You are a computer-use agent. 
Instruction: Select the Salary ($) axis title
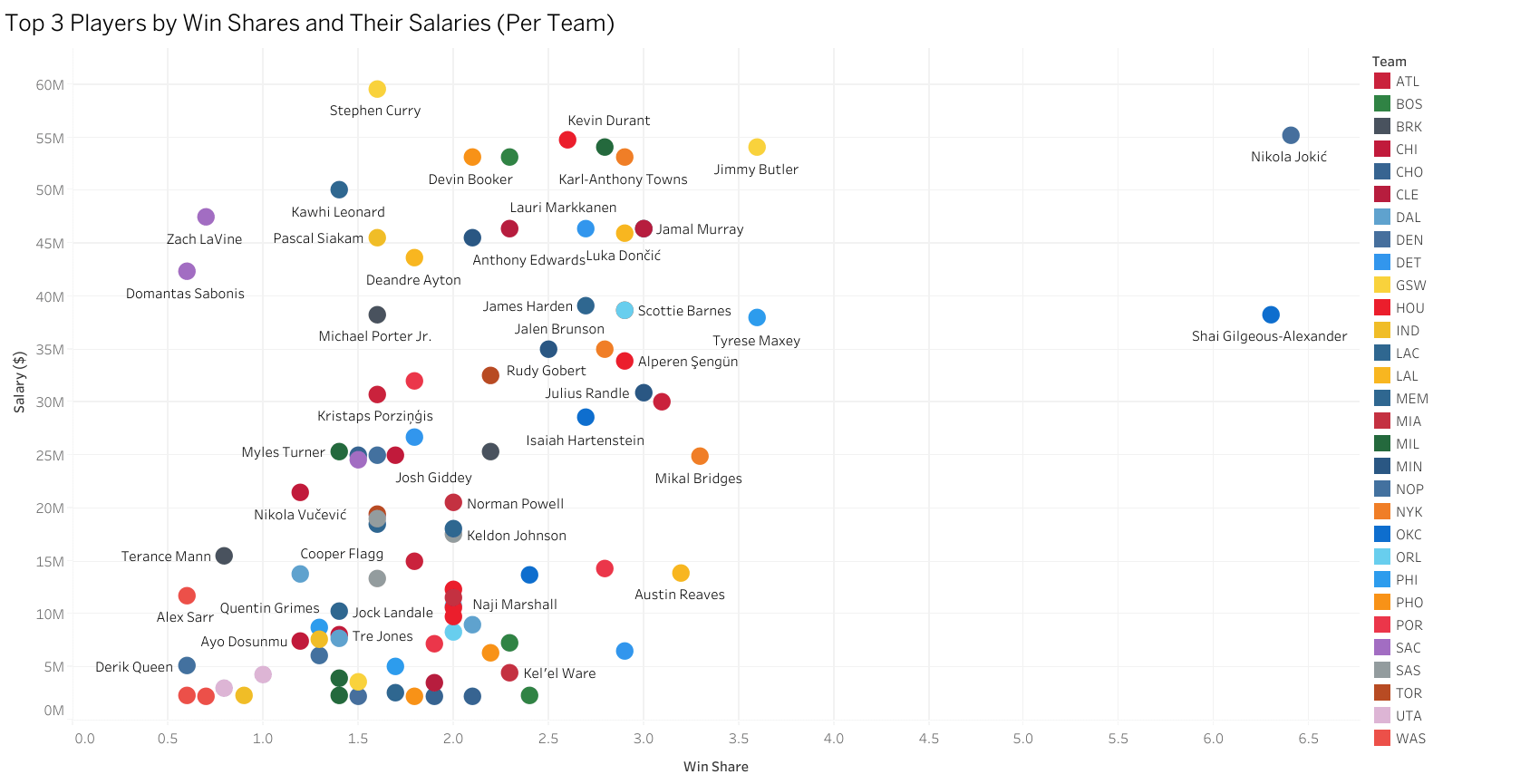point(20,382)
